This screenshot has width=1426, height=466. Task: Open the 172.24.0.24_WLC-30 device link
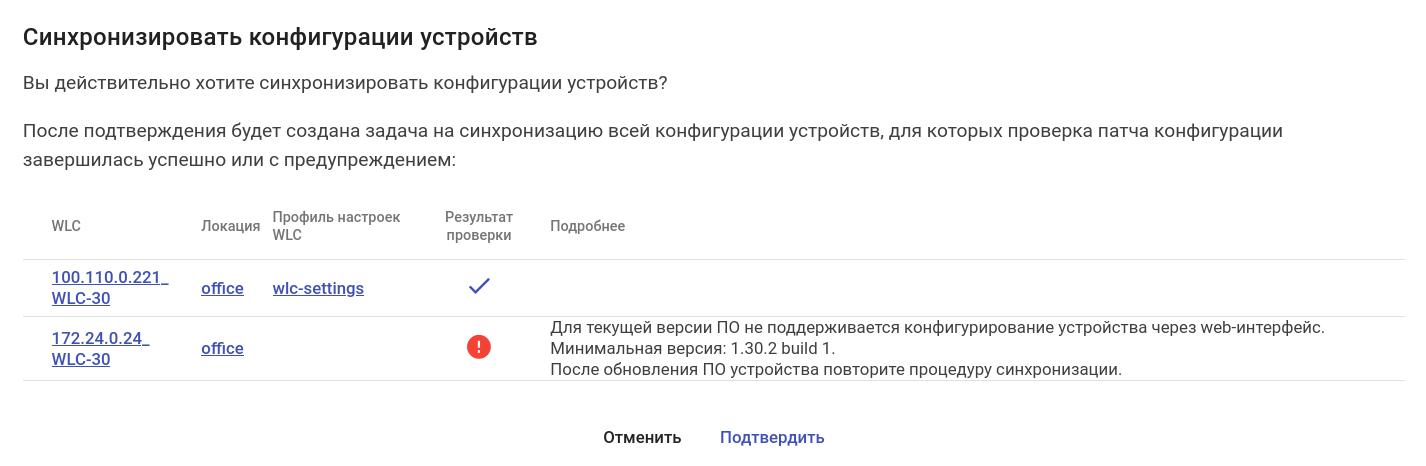pyautogui.click(x=100, y=348)
